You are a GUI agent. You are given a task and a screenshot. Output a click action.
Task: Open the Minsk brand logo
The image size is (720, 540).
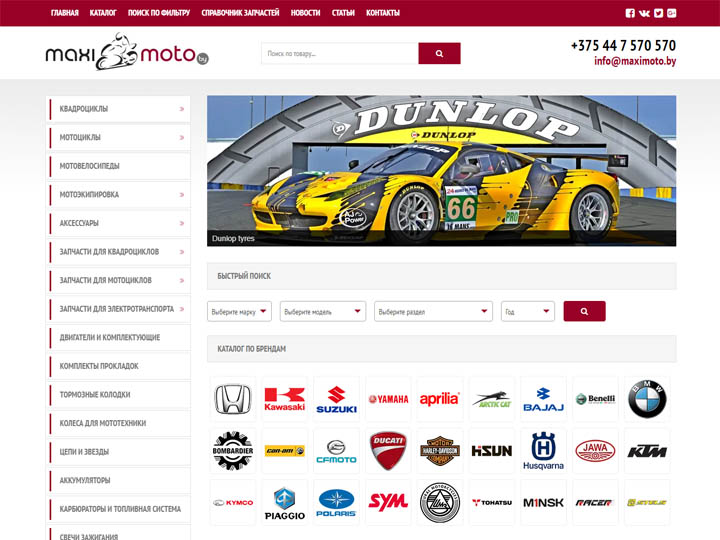[x=543, y=503]
